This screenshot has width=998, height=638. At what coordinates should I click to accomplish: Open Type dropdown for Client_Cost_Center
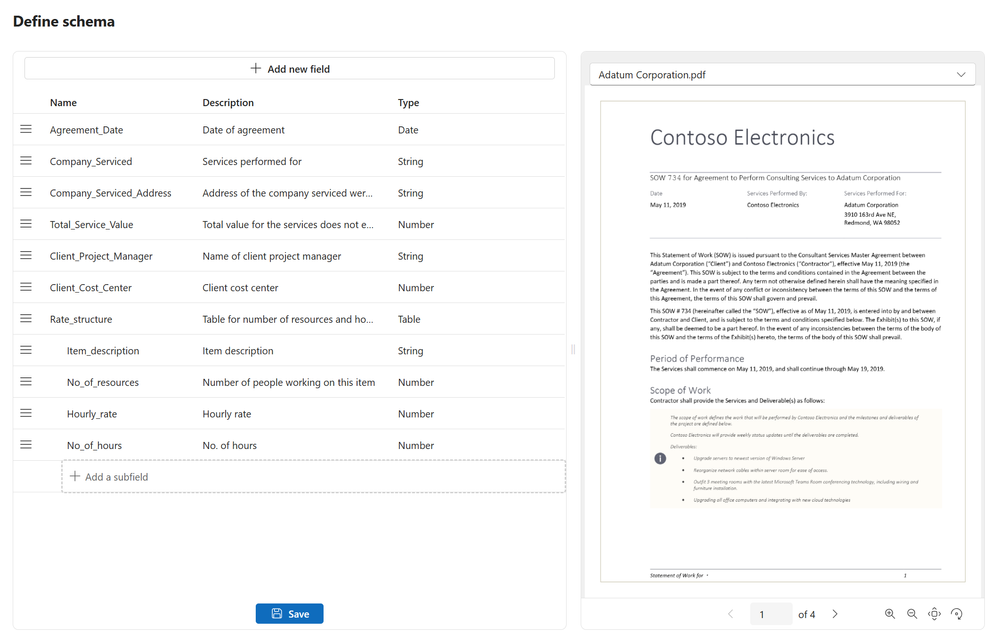[416, 288]
